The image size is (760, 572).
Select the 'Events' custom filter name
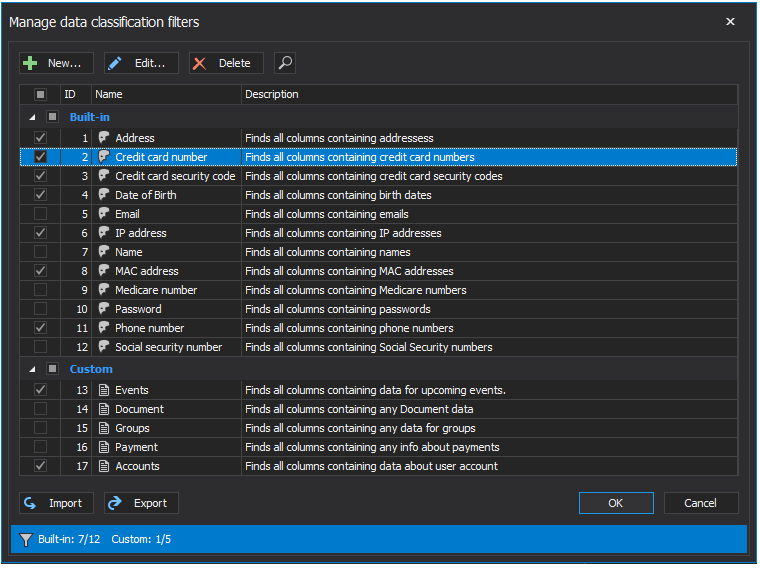[131, 390]
